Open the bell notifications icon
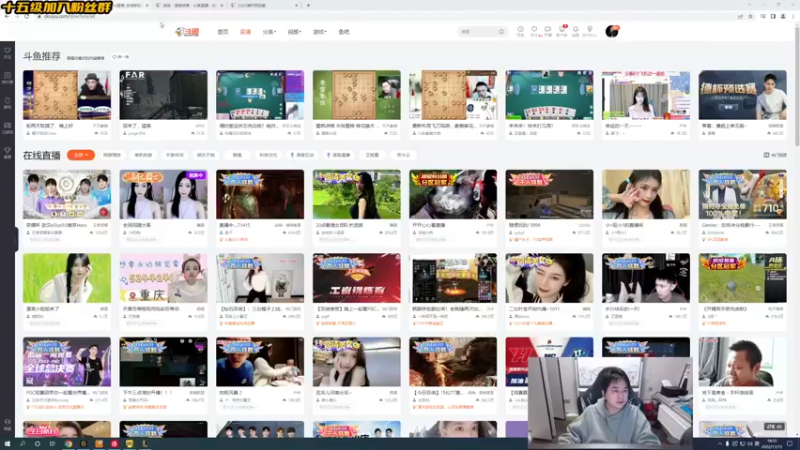Screen dimensions: 800x450 pyautogui.click(x=576, y=31)
